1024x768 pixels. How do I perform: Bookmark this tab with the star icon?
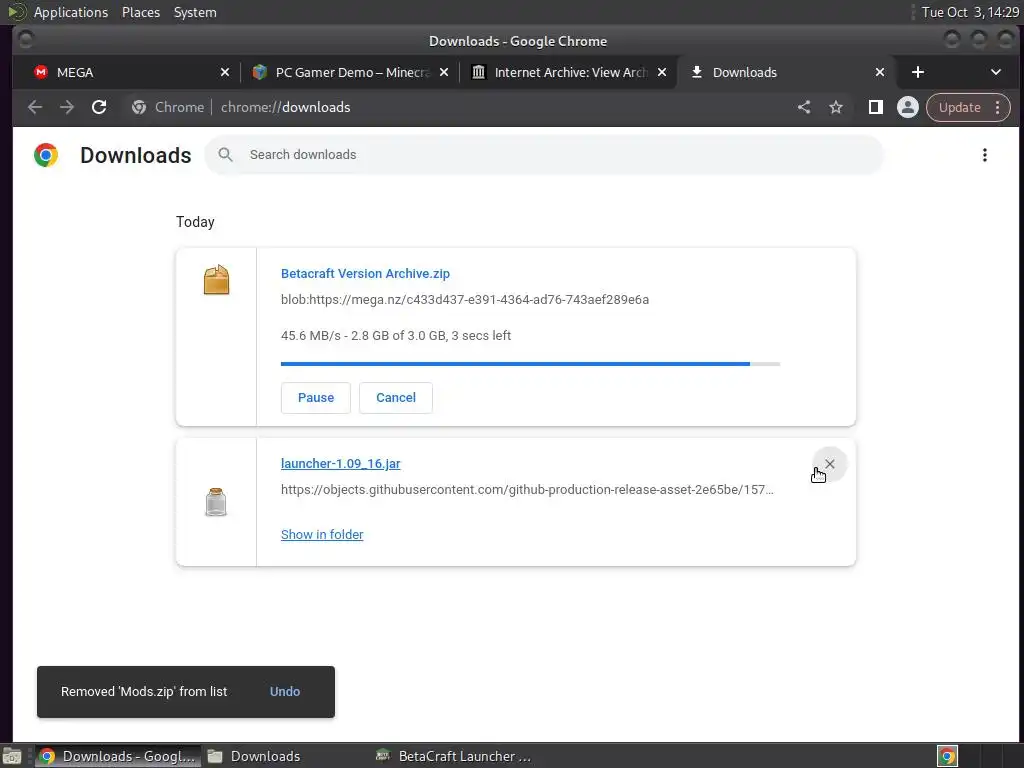point(836,107)
